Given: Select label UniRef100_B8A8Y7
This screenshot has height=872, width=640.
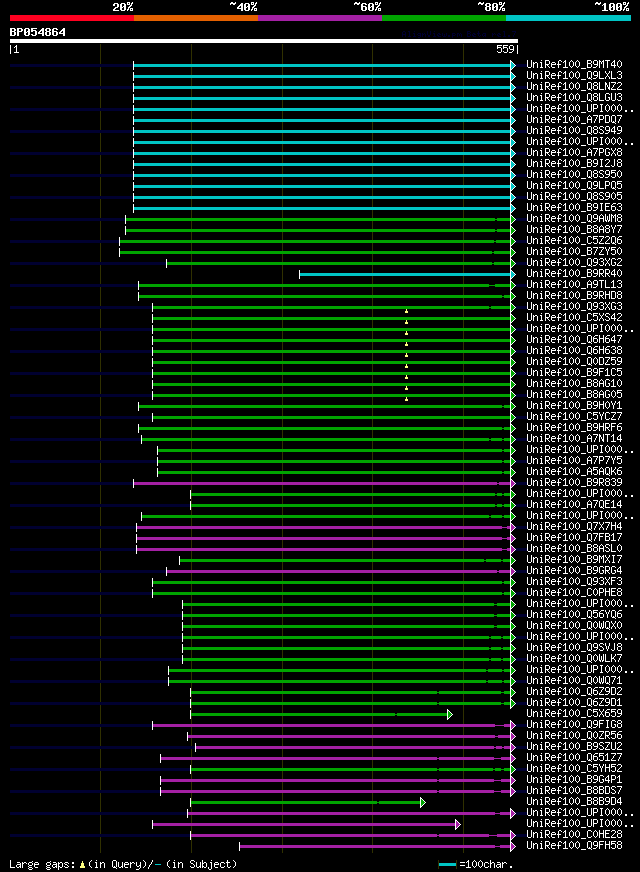Looking at the screenshot, I should (x=574, y=230).
